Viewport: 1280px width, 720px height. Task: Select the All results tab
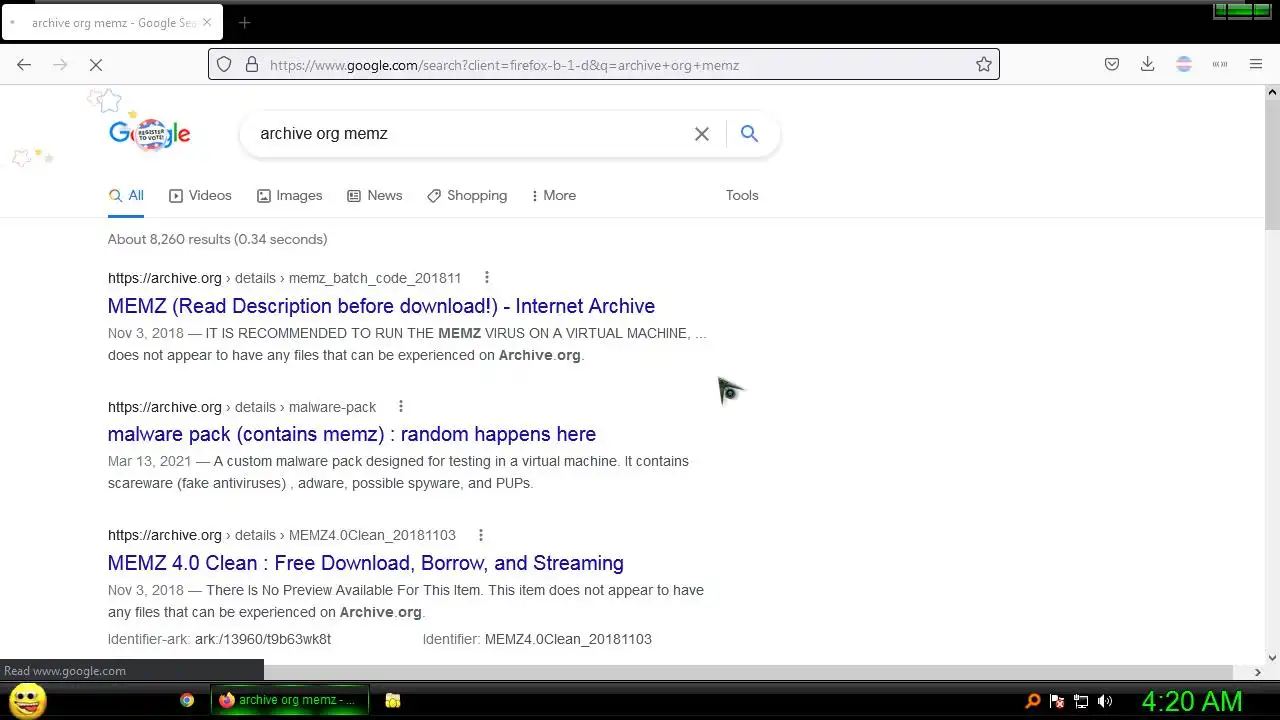[126, 196]
